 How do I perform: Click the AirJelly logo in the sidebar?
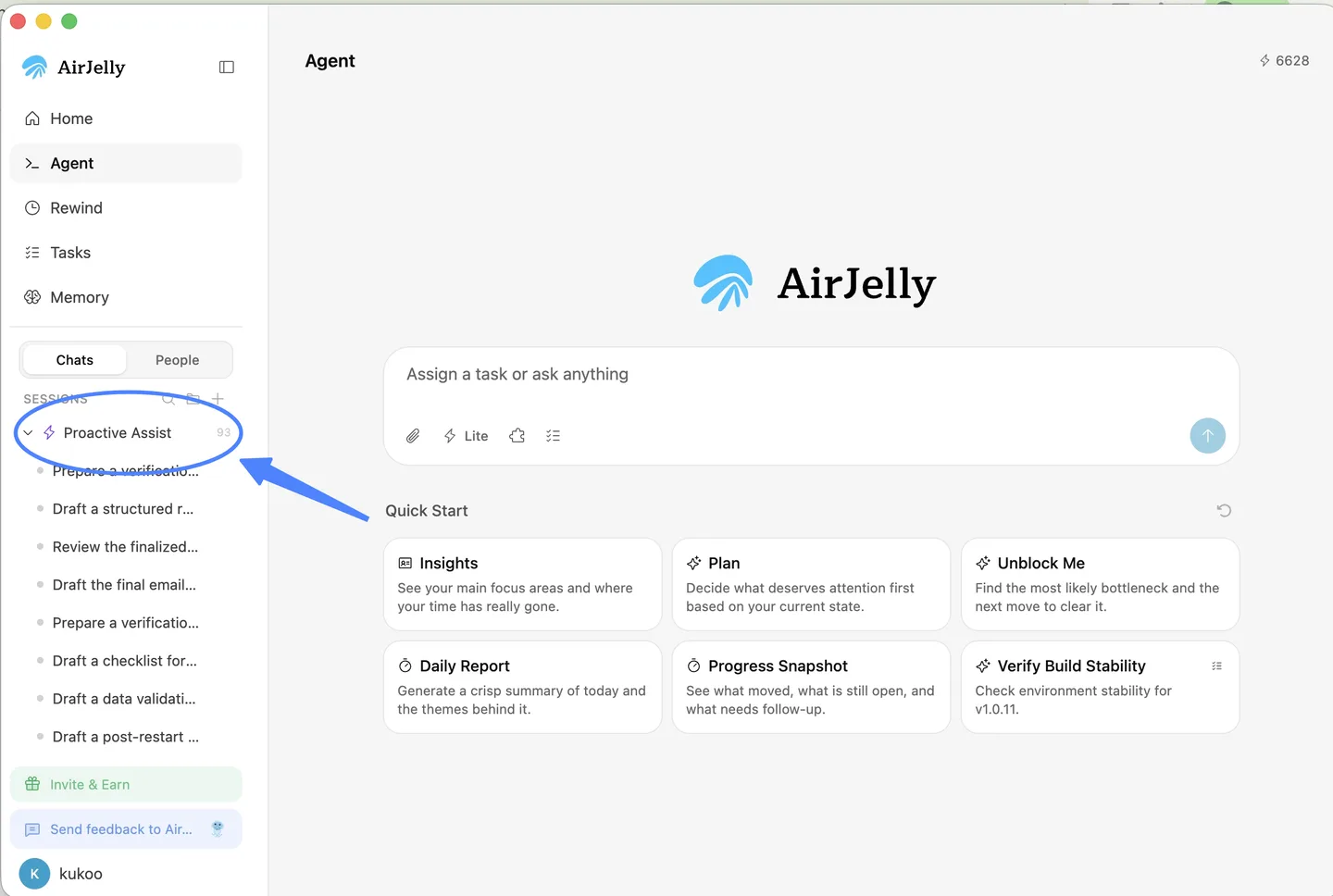click(73, 67)
